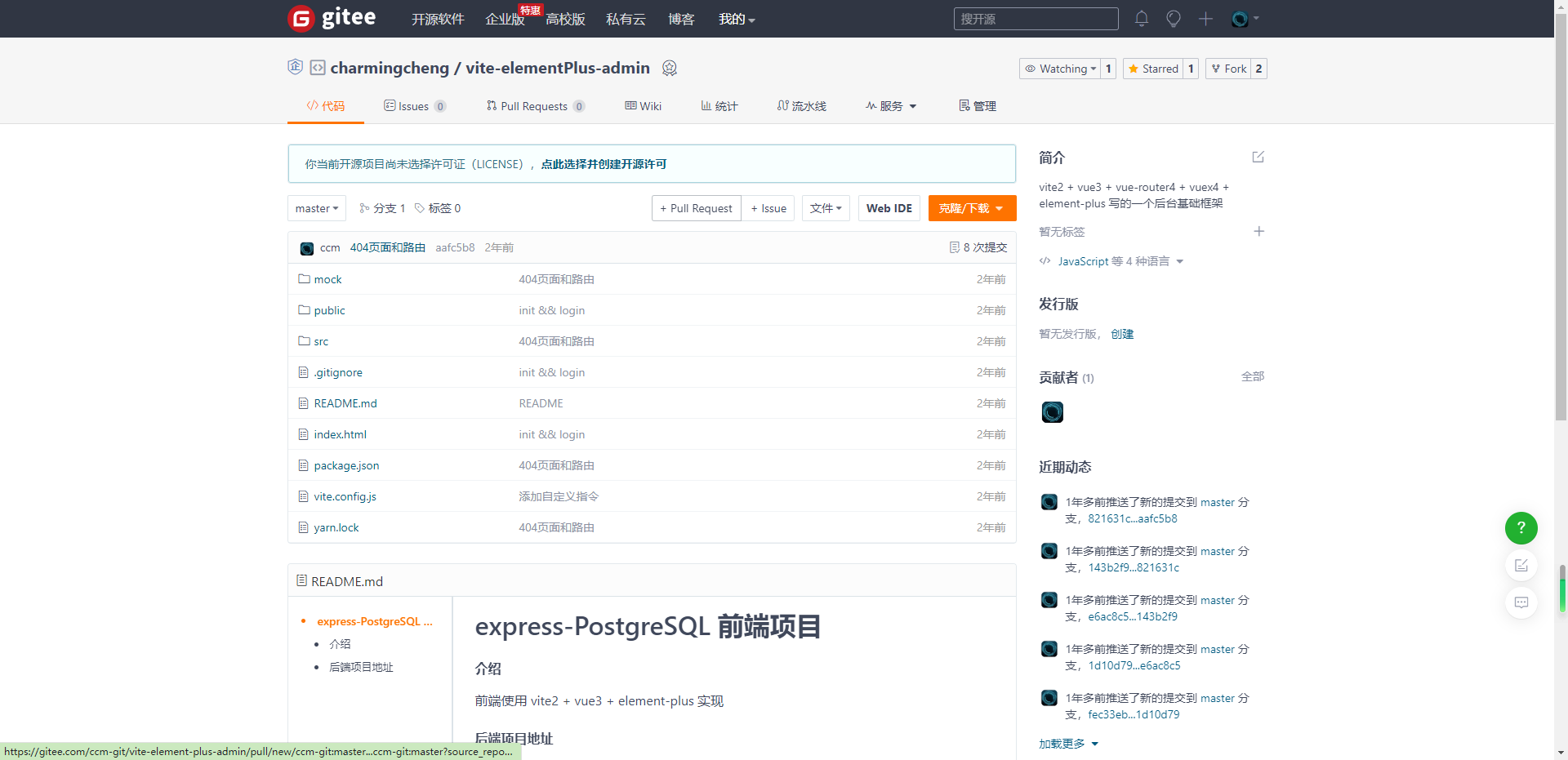Screen dimensions: 1568x760
Task: Click the contributor avatar thumbnail
Action: click(x=1052, y=412)
